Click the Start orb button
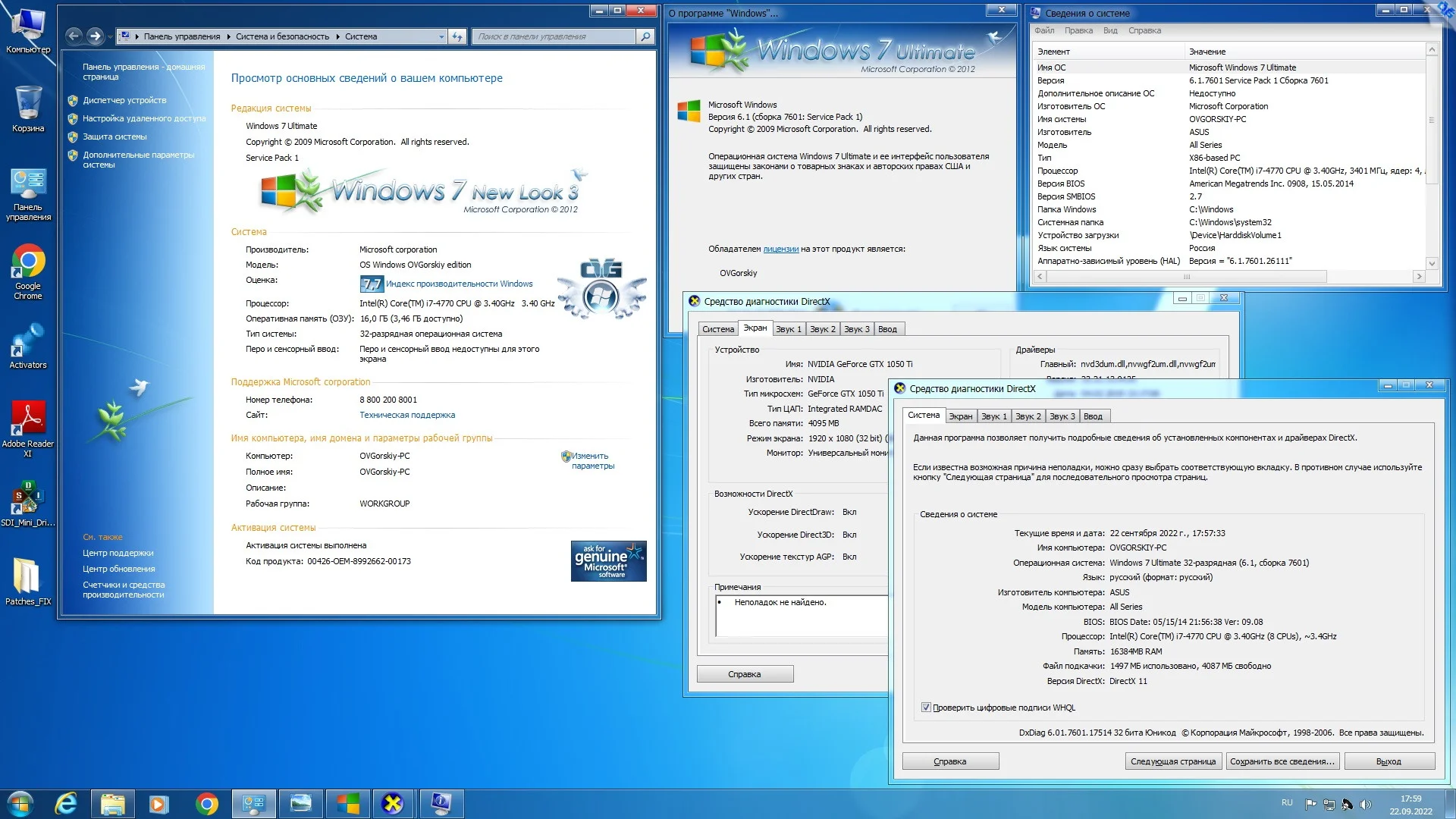This screenshot has height=819, width=1456. 20,803
